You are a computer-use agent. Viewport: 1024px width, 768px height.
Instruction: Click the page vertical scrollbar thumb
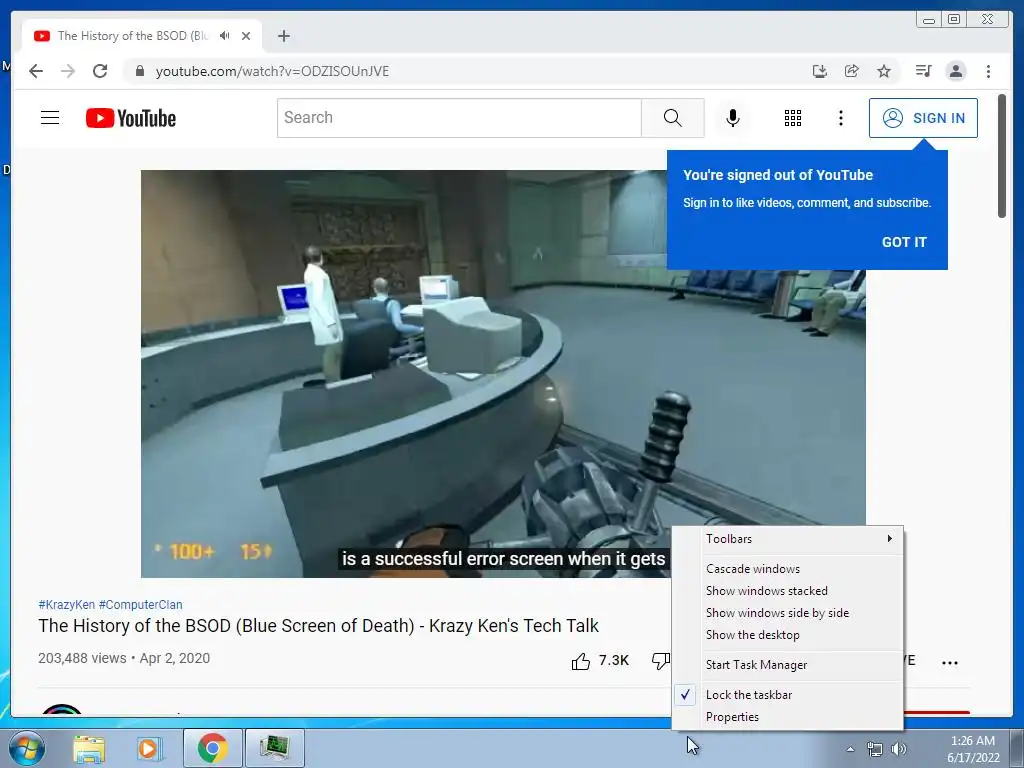pyautogui.click(x=1002, y=156)
